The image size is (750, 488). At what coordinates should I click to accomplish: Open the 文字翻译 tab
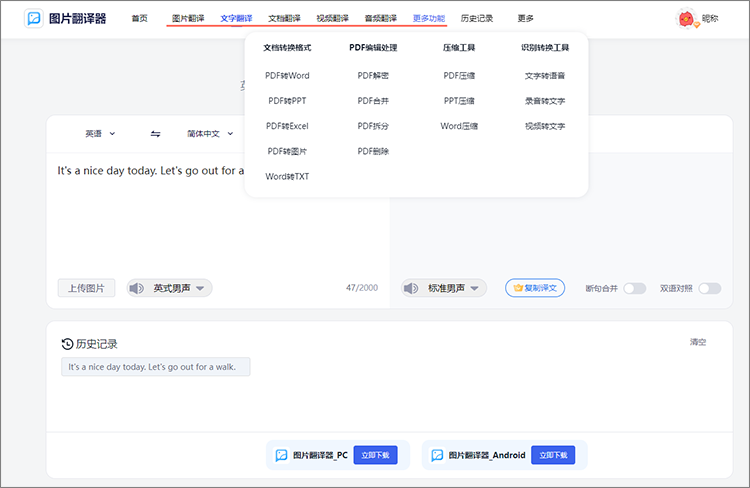(236, 19)
